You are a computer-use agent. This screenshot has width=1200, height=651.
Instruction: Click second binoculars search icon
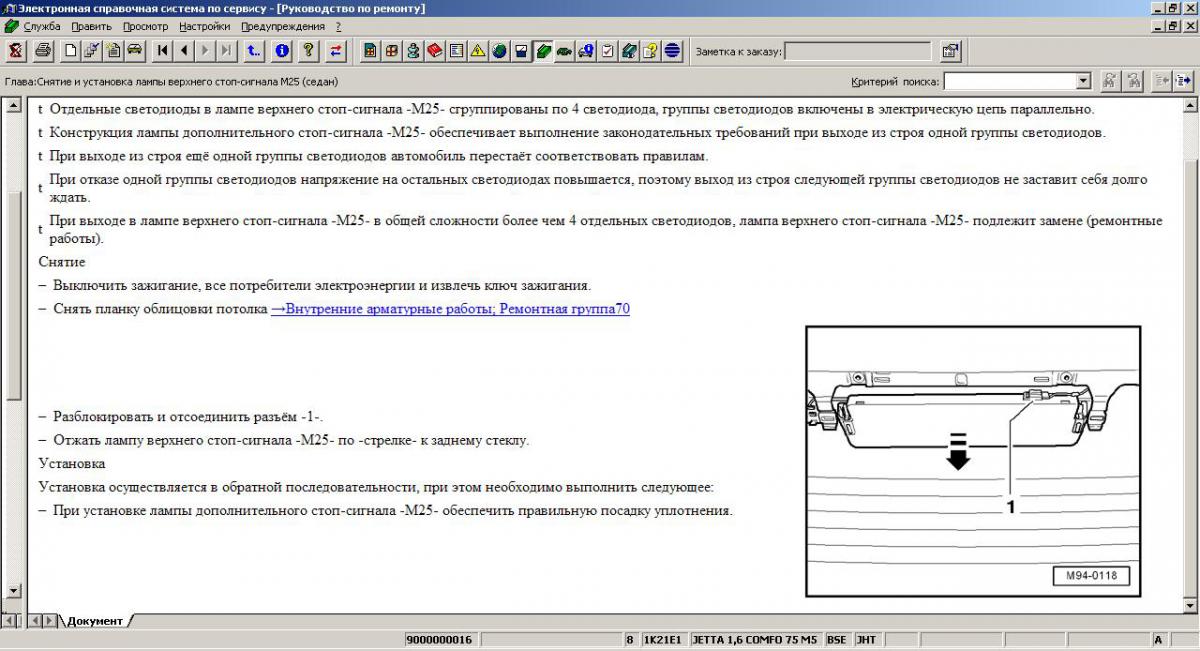(x=1134, y=81)
